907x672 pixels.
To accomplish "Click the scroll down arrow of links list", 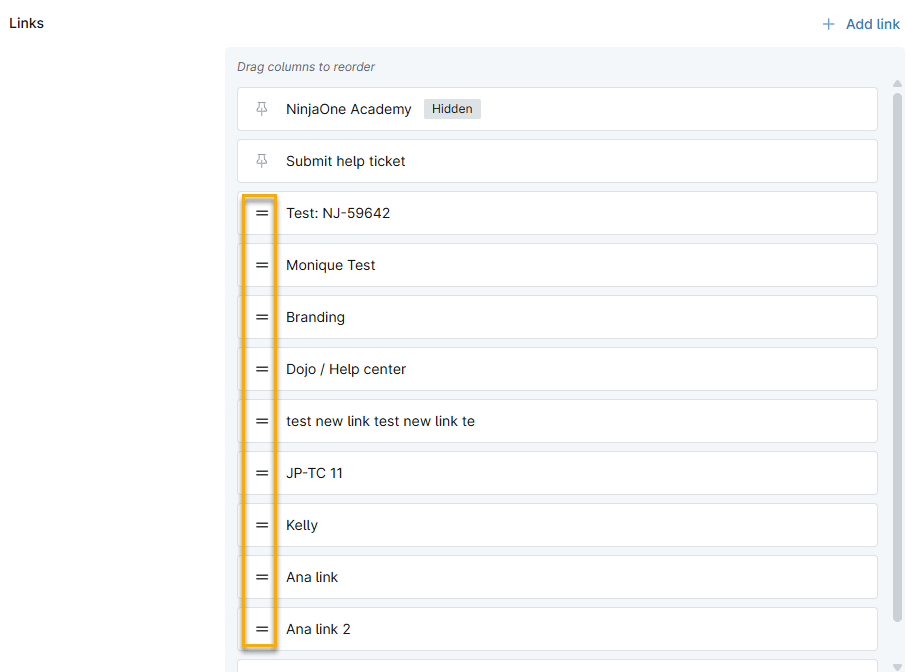I will click(897, 664).
